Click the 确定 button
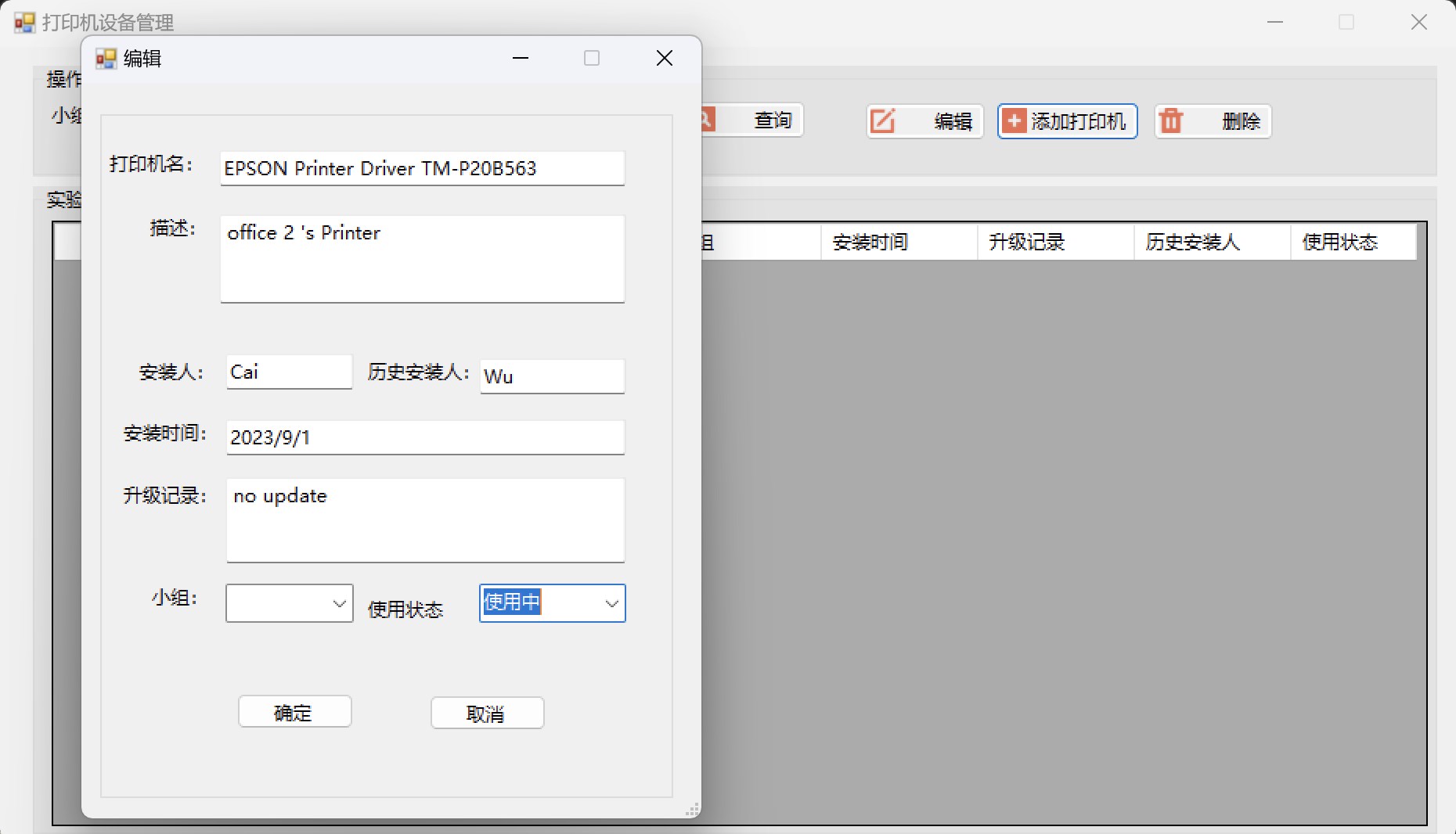1456x834 pixels. tap(294, 712)
